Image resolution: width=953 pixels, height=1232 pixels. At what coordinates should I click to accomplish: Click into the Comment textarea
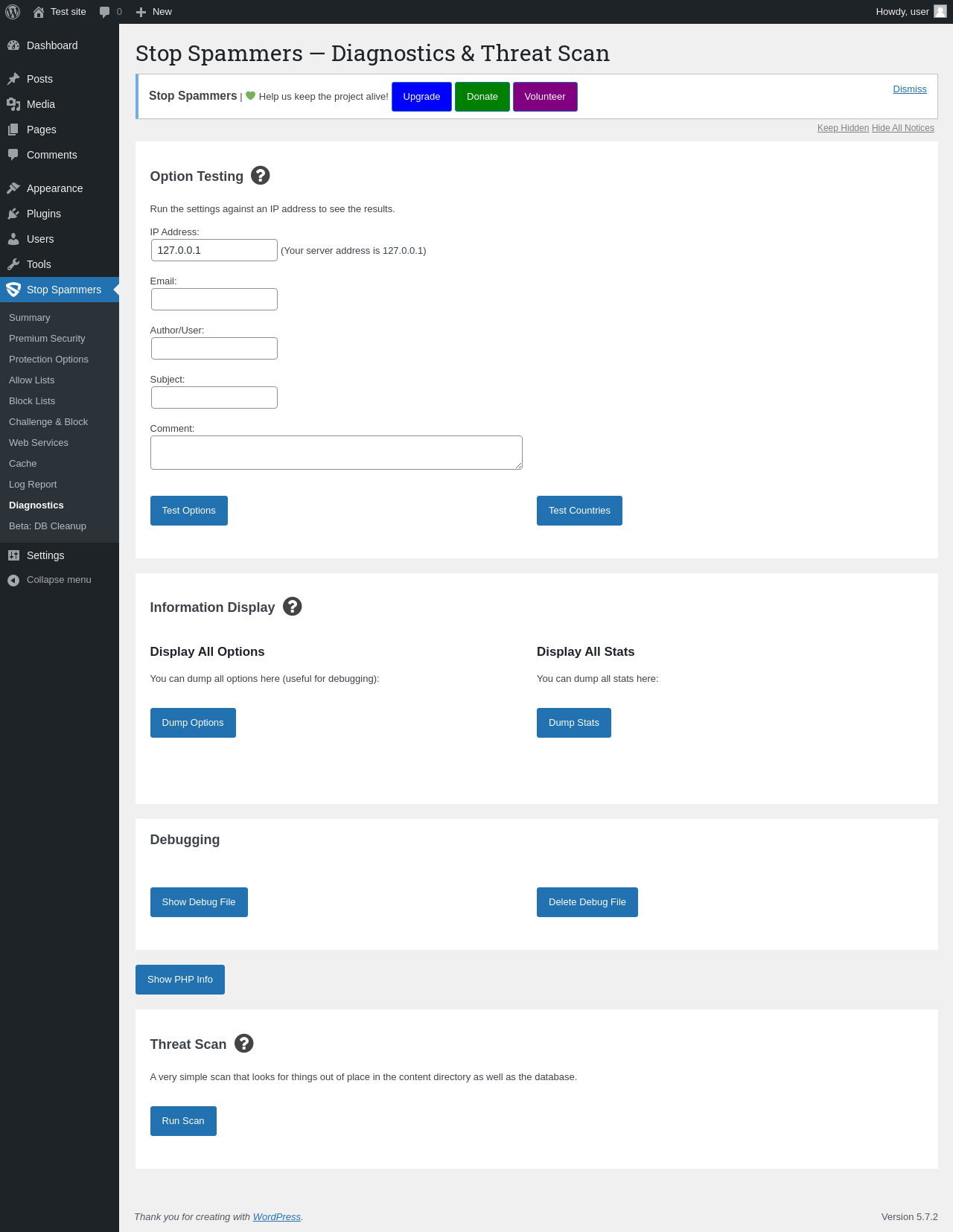point(337,453)
